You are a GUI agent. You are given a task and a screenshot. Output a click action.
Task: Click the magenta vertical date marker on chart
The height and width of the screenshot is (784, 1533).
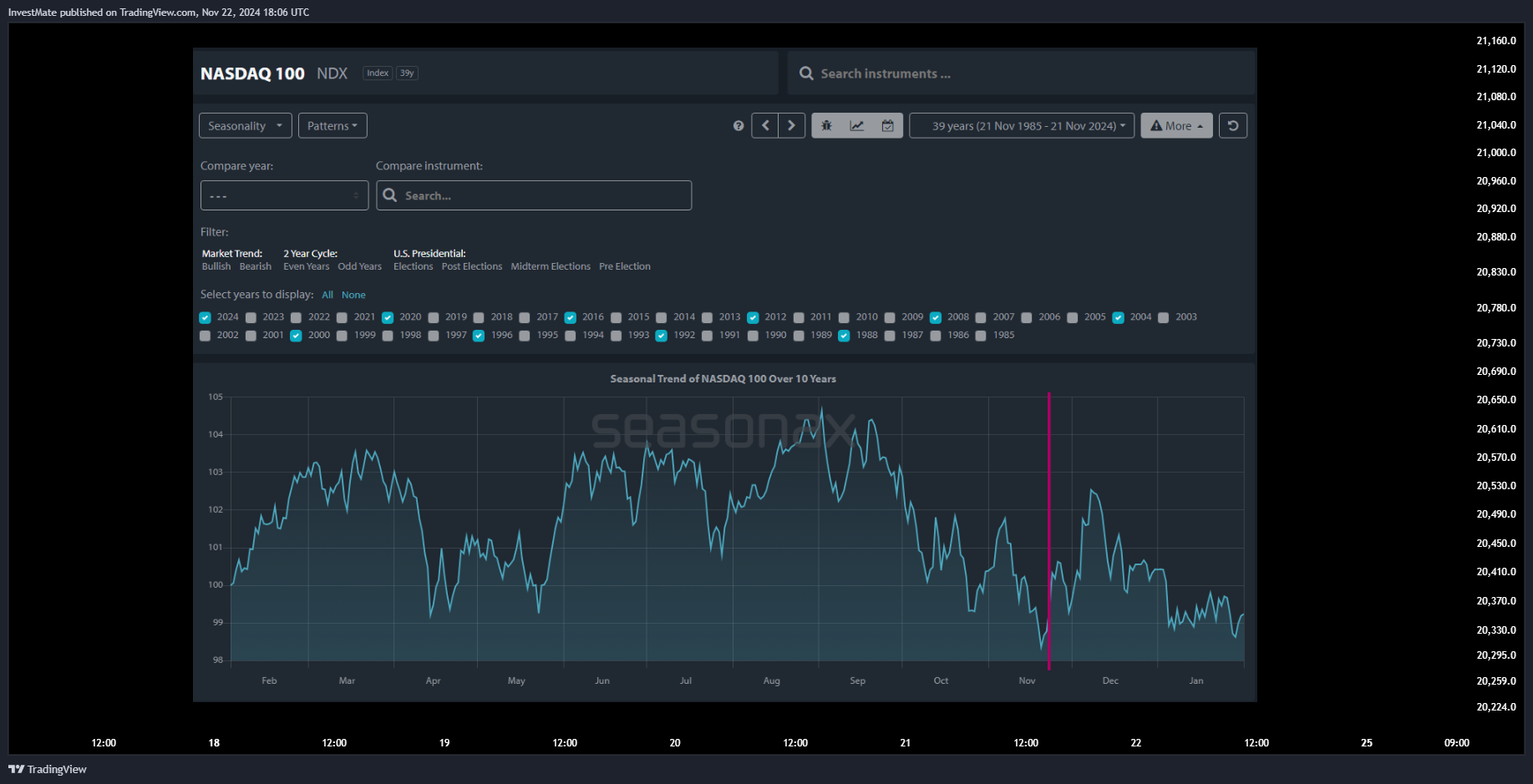pos(1048,531)
